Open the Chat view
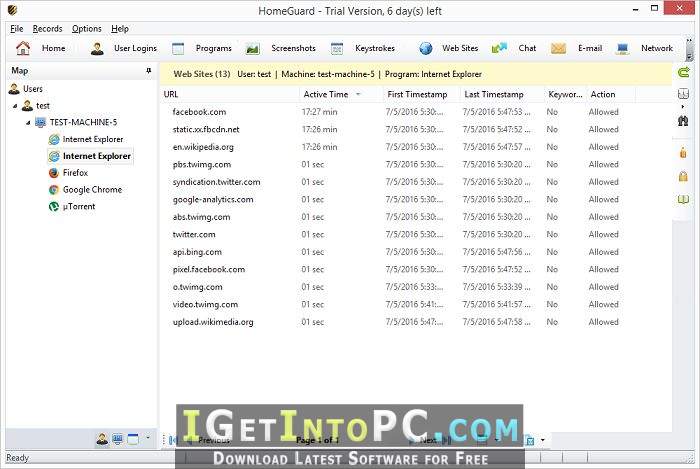Screen dimensions: 700x469 click(514, 48)
